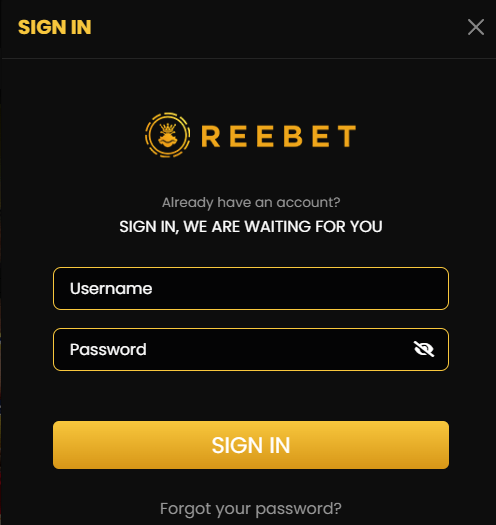This screenshot has width=496, height=525.
Task: Click the Username placeholder label
Action: 111,288
